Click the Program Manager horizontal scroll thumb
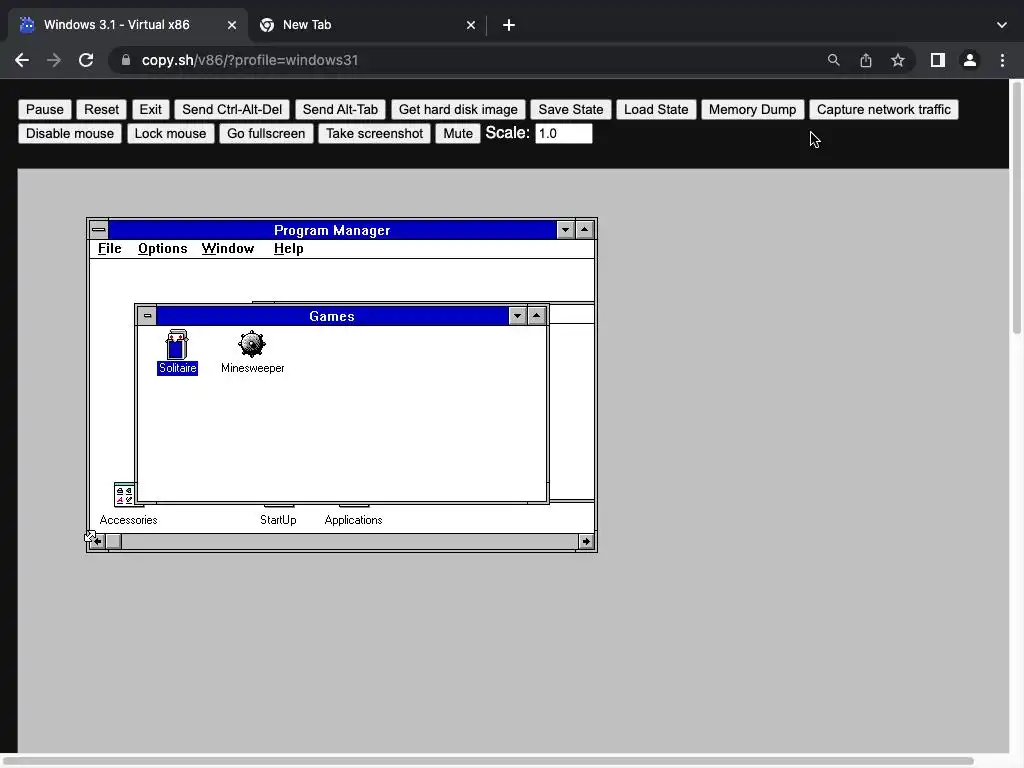Viewport: 1024px width, 768px height. (x=114, y=541)
